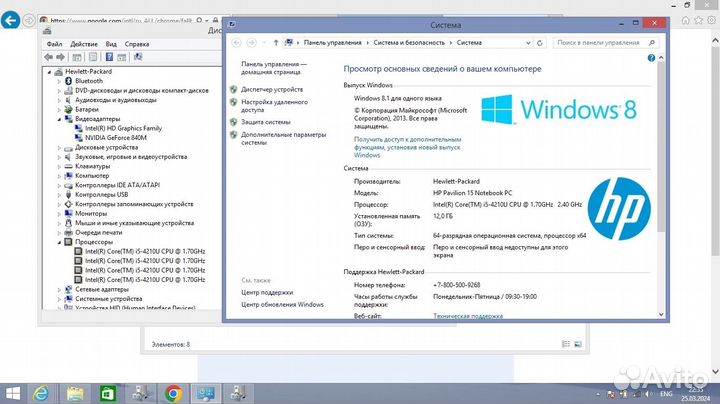Click the System window vertical scrollbar
The image size is (720, 404).
[661, 147]
